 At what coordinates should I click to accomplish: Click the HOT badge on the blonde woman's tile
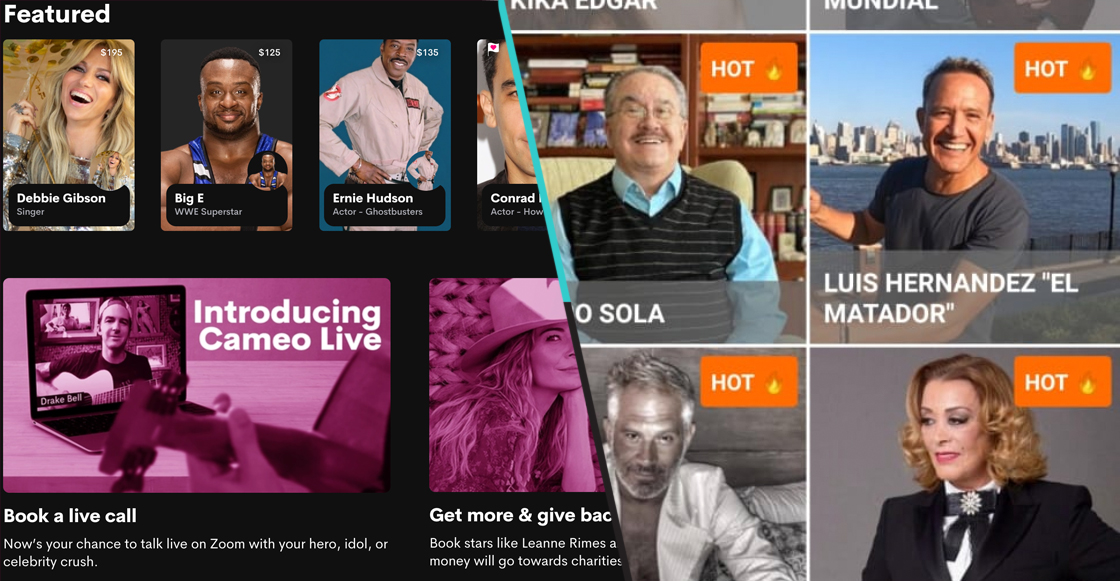(x=1062, y=382)
